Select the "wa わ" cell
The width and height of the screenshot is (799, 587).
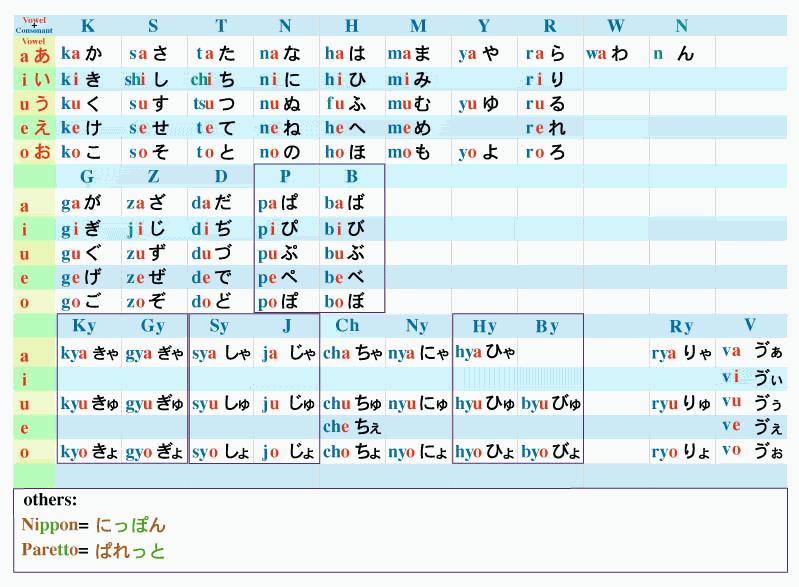pos(607,54)
